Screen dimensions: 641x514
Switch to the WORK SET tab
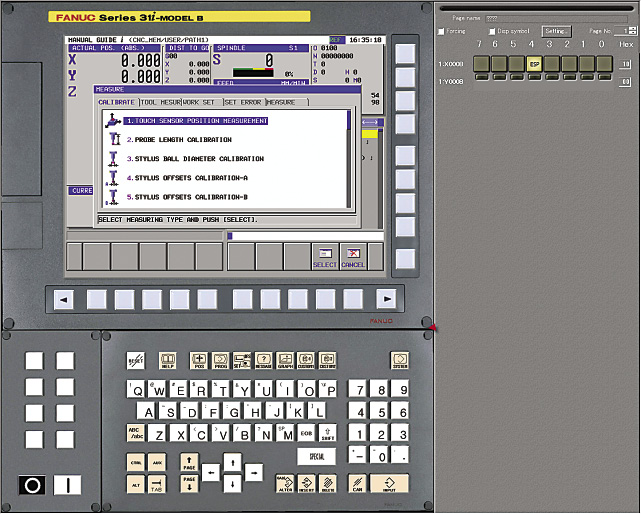pyautogui.click(x=202, y=102)
